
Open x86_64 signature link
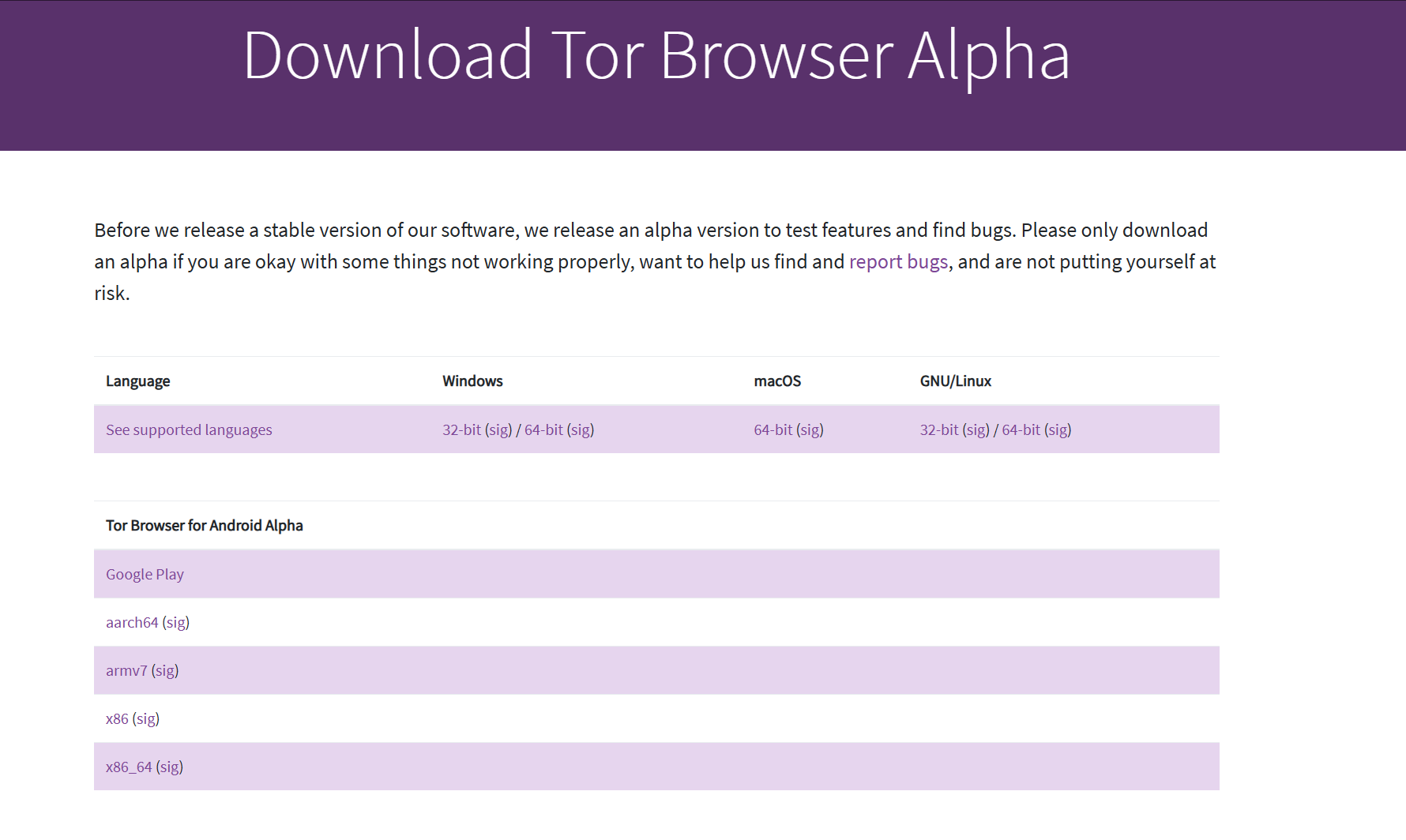(170, 767)
